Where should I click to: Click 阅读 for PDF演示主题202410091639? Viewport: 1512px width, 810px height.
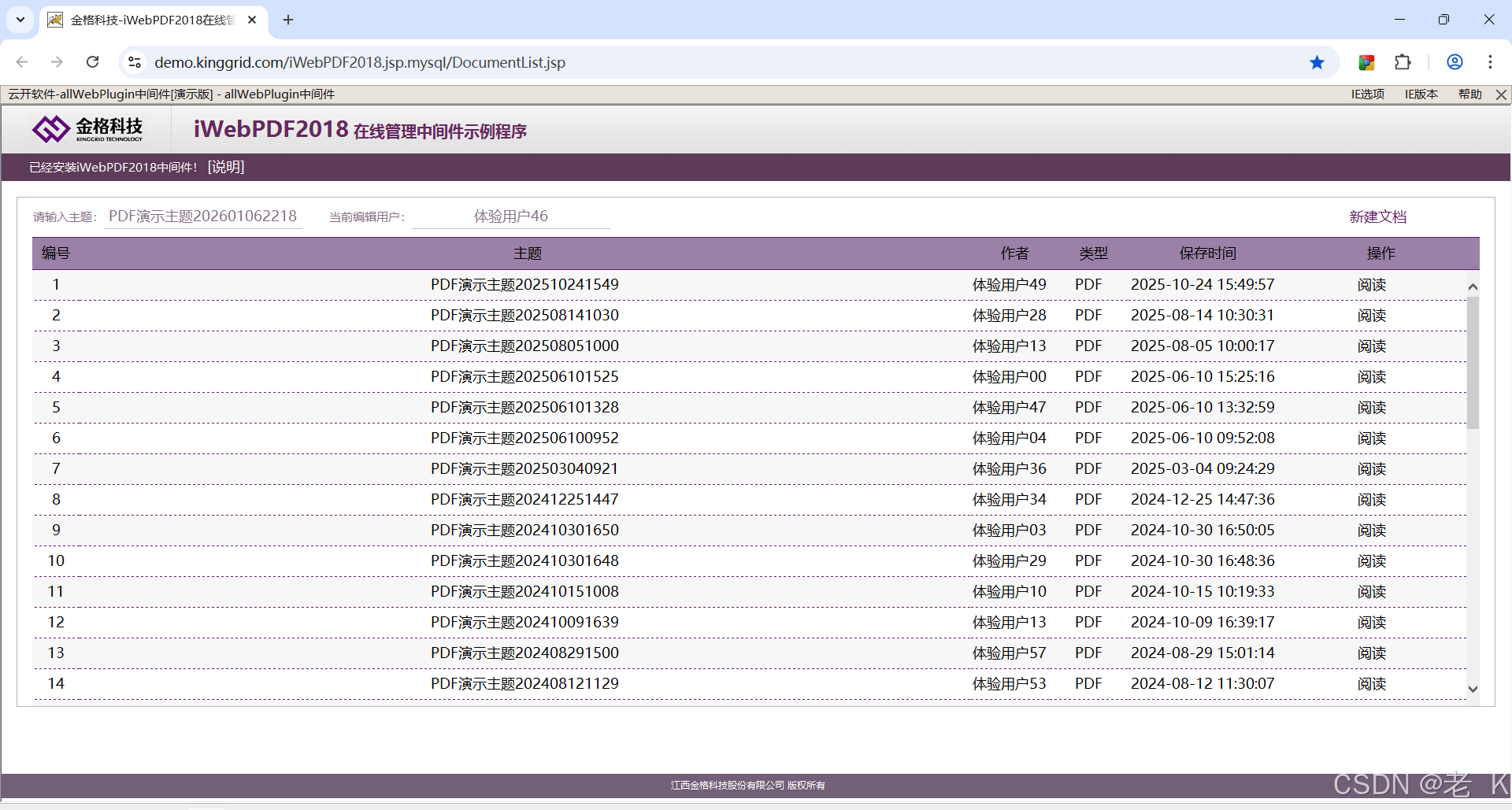click(1372, 623)
